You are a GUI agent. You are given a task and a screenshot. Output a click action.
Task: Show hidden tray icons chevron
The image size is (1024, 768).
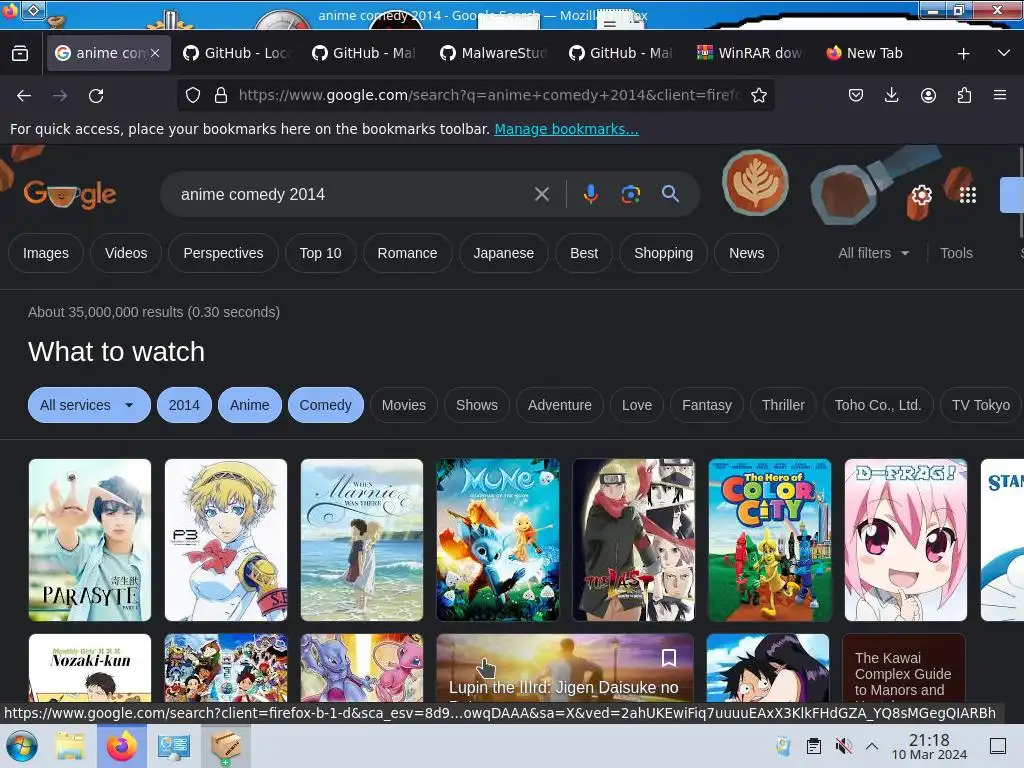click(x=872, y=746)
